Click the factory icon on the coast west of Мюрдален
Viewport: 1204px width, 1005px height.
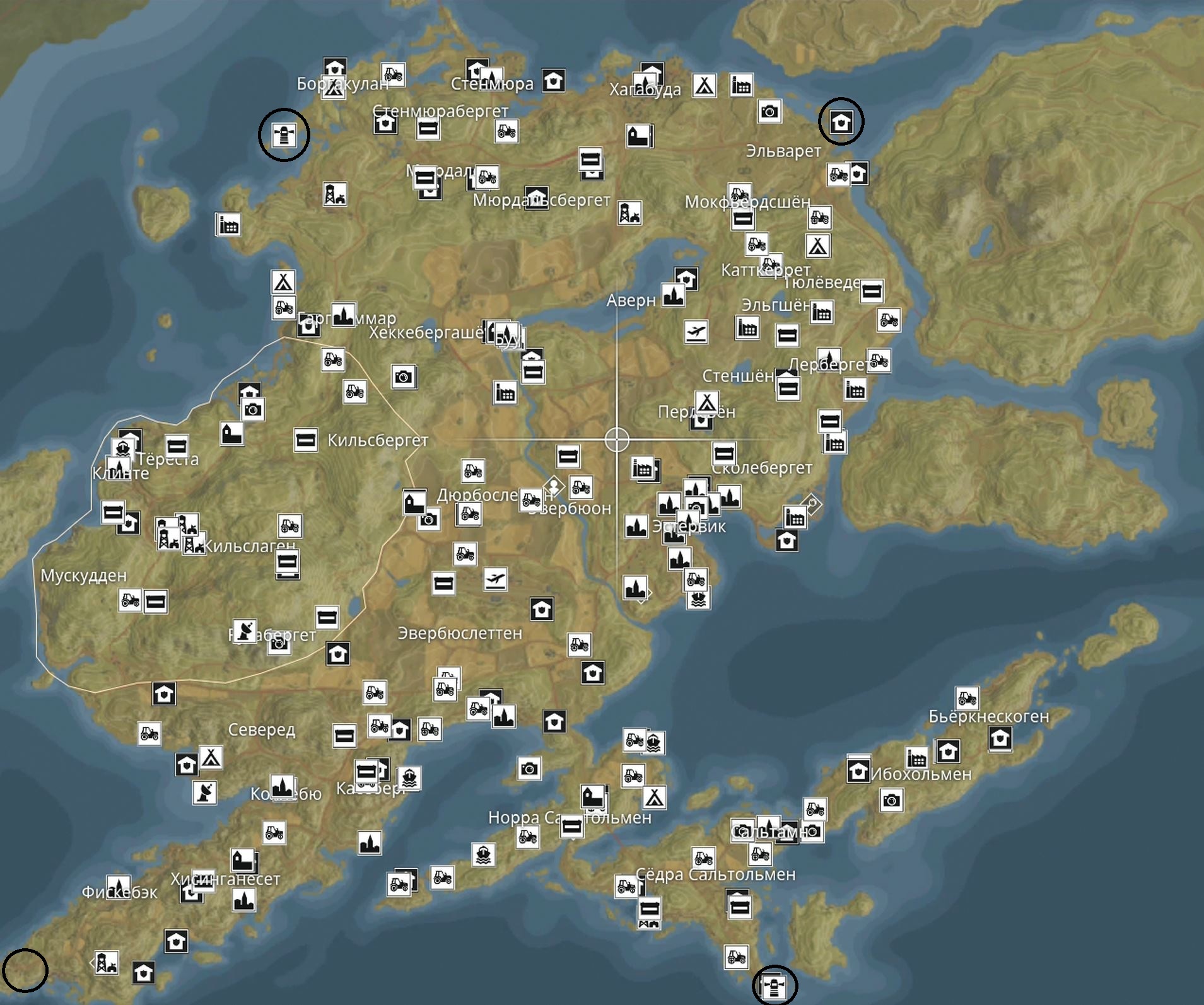click(x=228, y=225)
